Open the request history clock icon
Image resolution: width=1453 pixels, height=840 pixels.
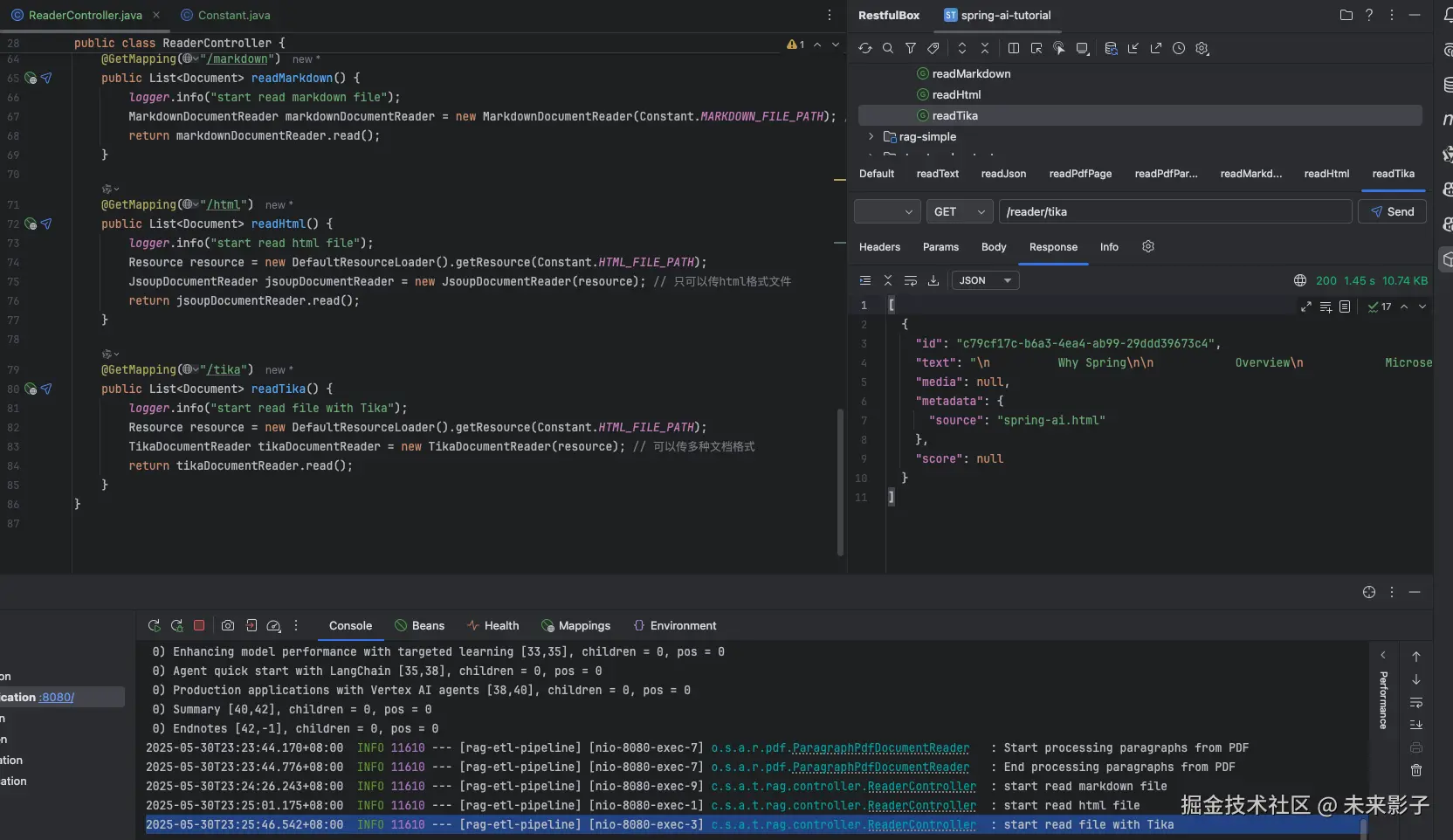pos(1179,49)
